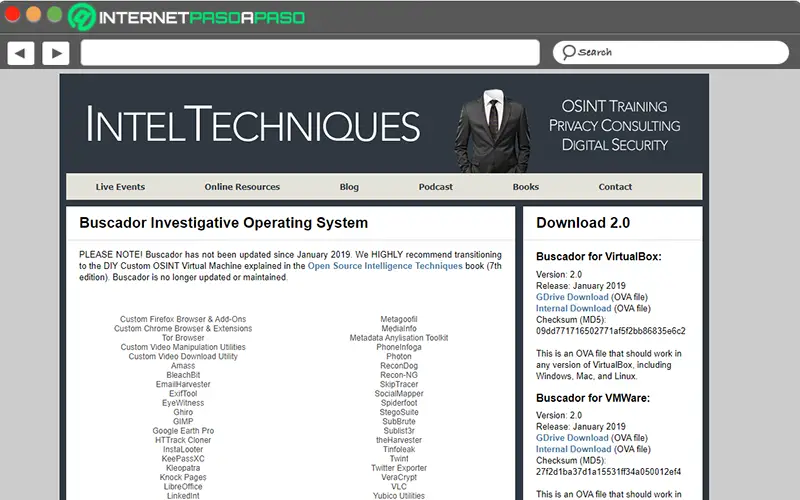The height and width of the screenshot is (500, 800).
Task: Click the browser back arrow button
Action: pyautogui.click(x=21, y=53)
